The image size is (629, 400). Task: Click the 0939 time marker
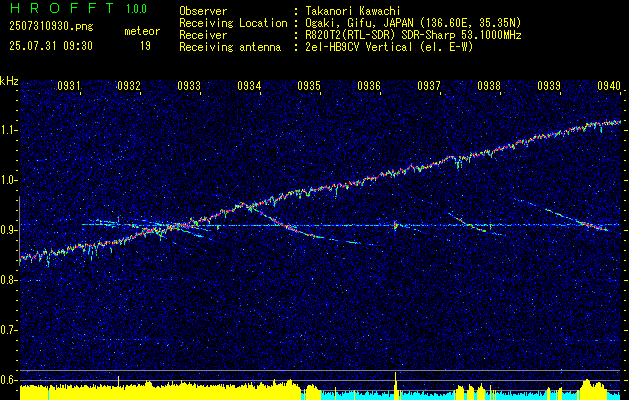[x=549, y=85]
